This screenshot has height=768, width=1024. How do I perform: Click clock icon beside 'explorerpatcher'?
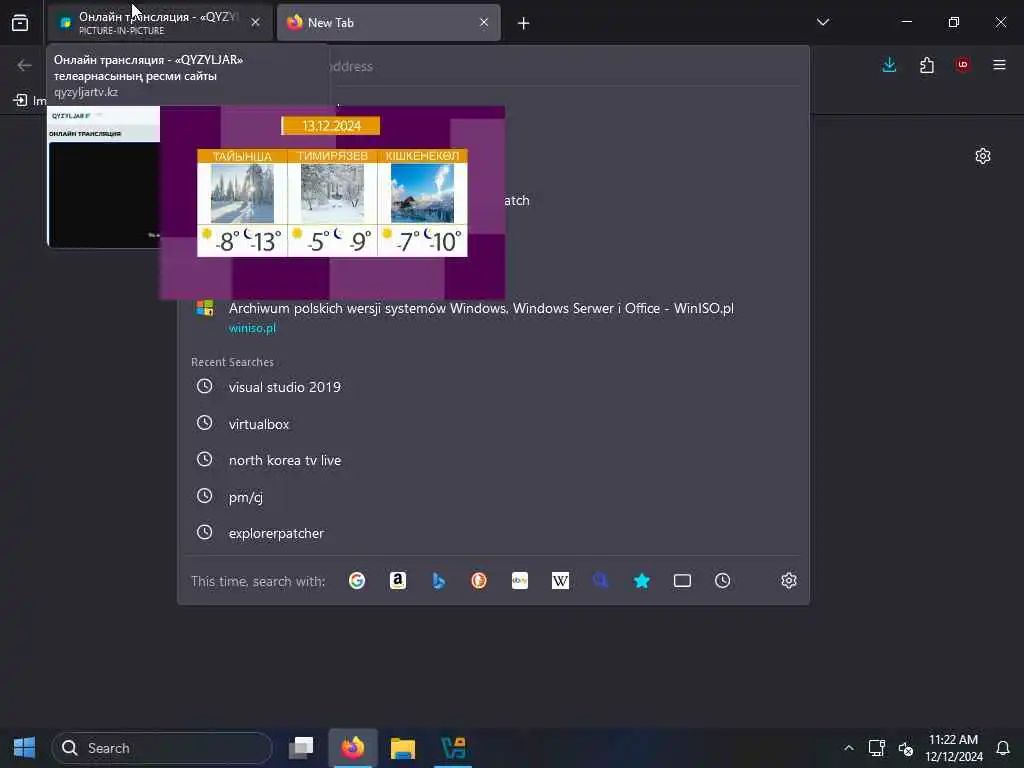204,532
